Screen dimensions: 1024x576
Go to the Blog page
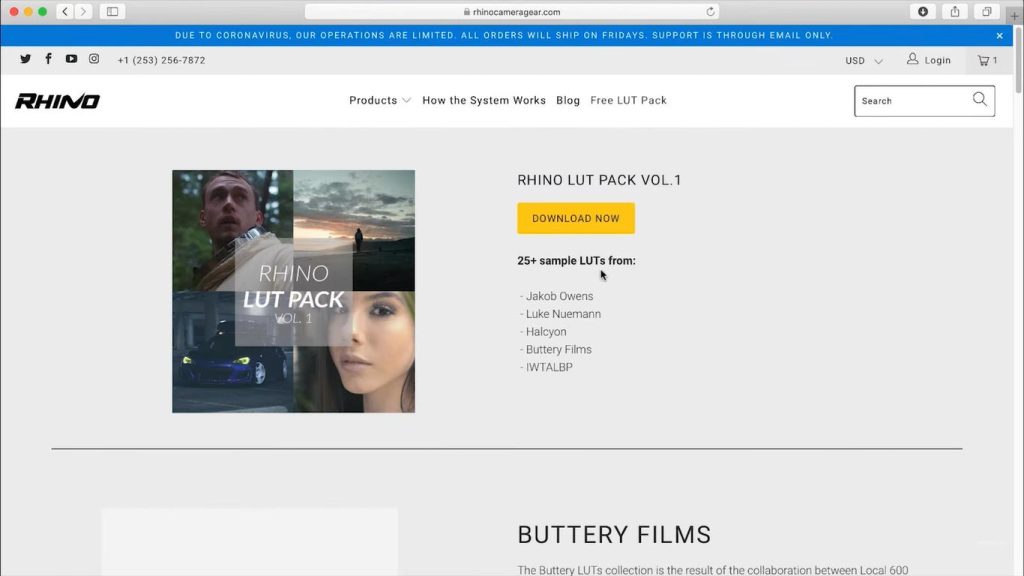(568, 100)
